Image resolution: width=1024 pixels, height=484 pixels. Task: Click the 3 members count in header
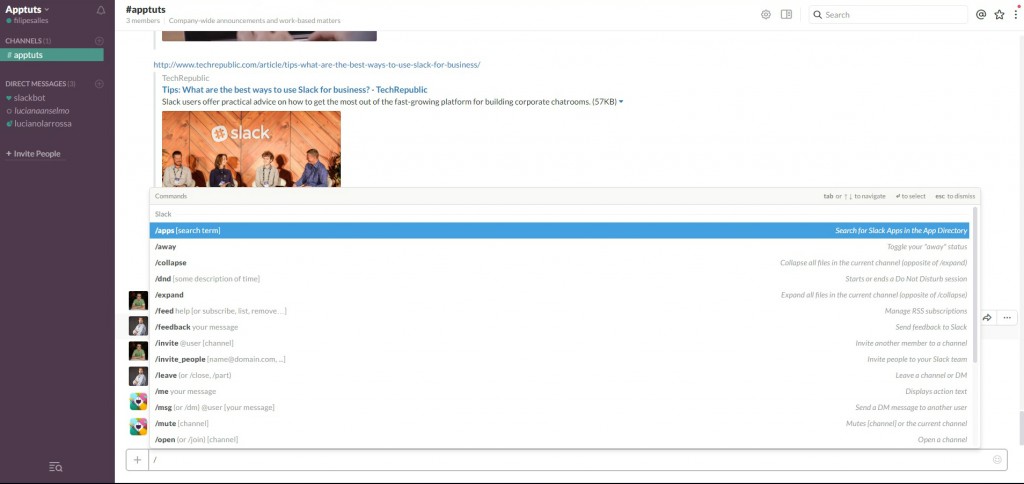[x=143, y=21]
